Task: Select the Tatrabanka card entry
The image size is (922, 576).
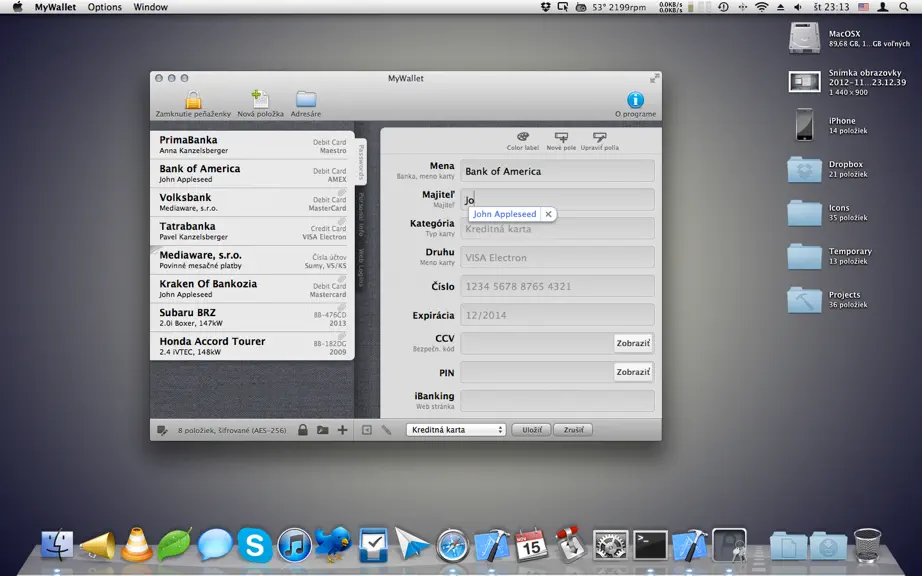Action: click(252, 231)
